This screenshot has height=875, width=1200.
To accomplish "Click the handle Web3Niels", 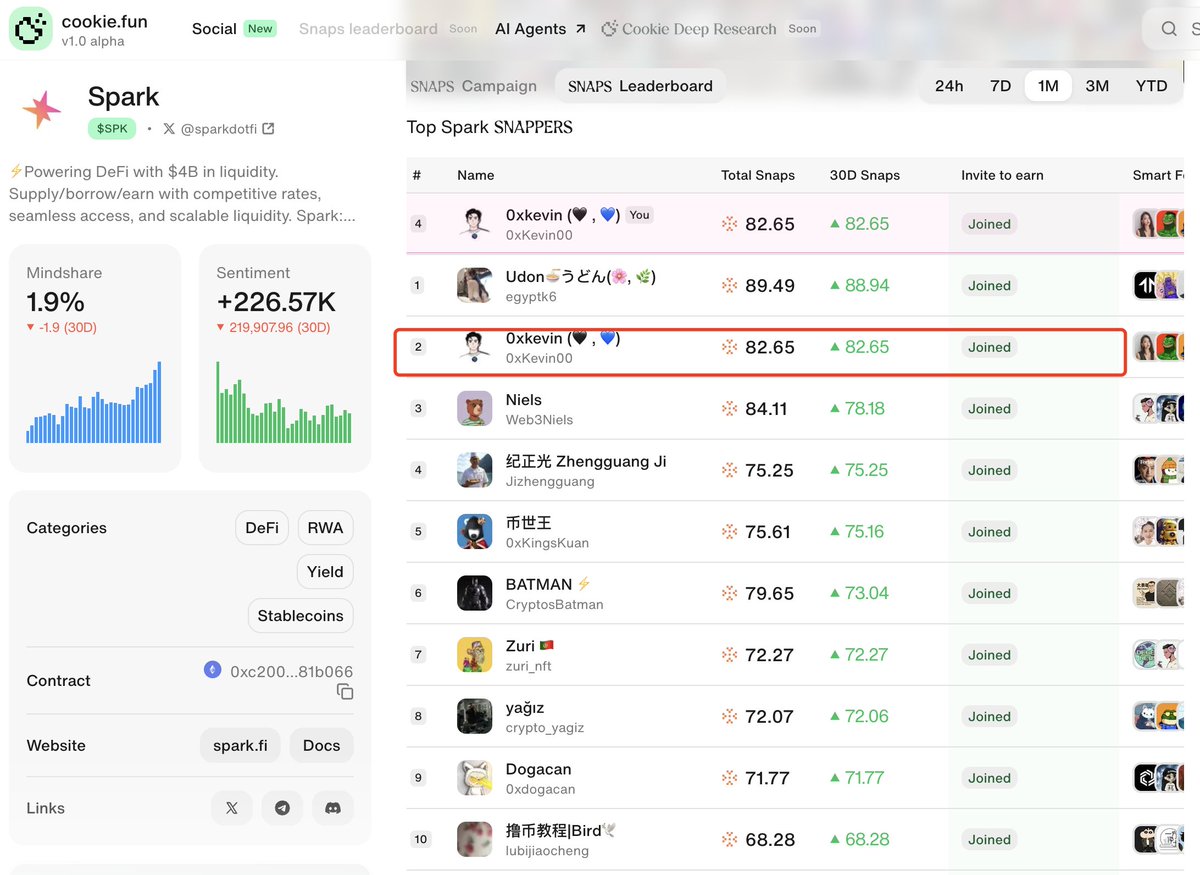I will [539, 420].
